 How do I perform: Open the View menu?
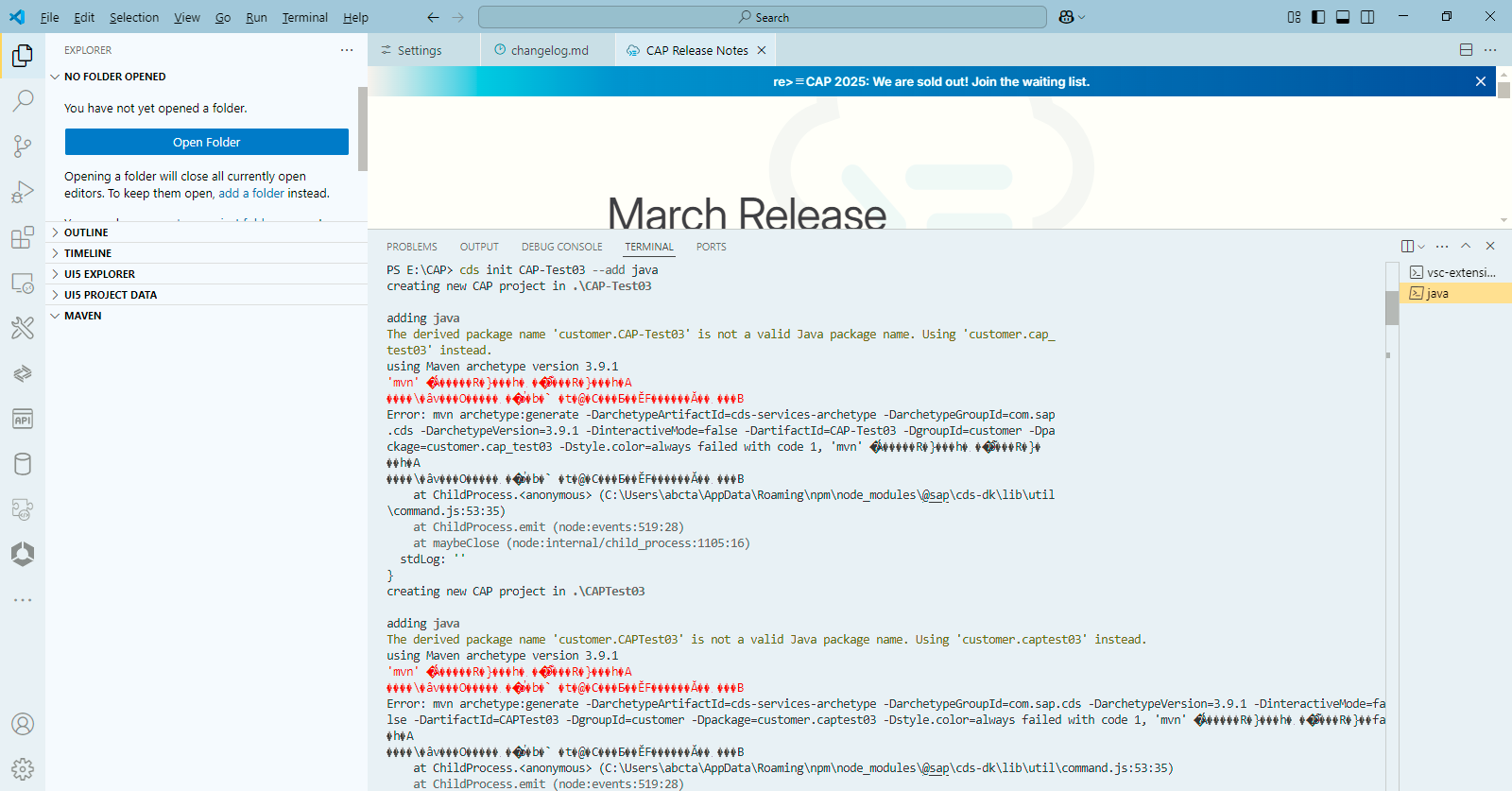(x=187, y=17)
